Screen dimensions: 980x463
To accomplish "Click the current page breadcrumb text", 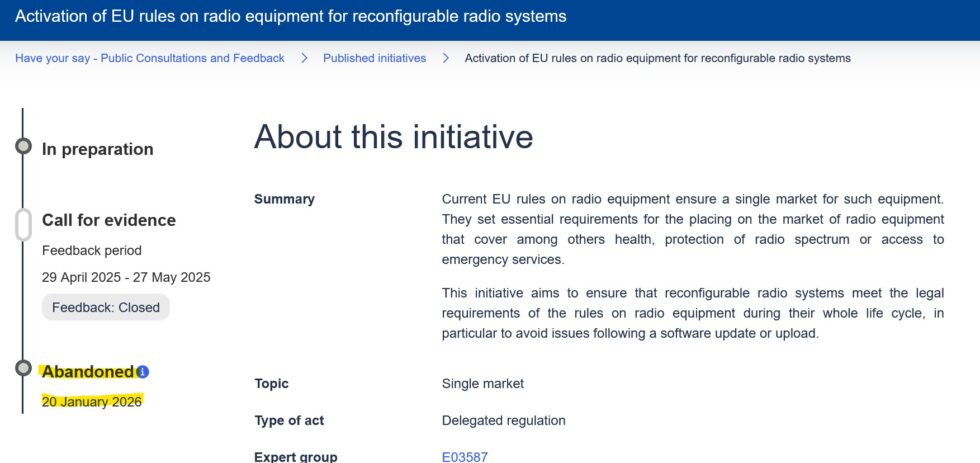I will pos(657,58).
